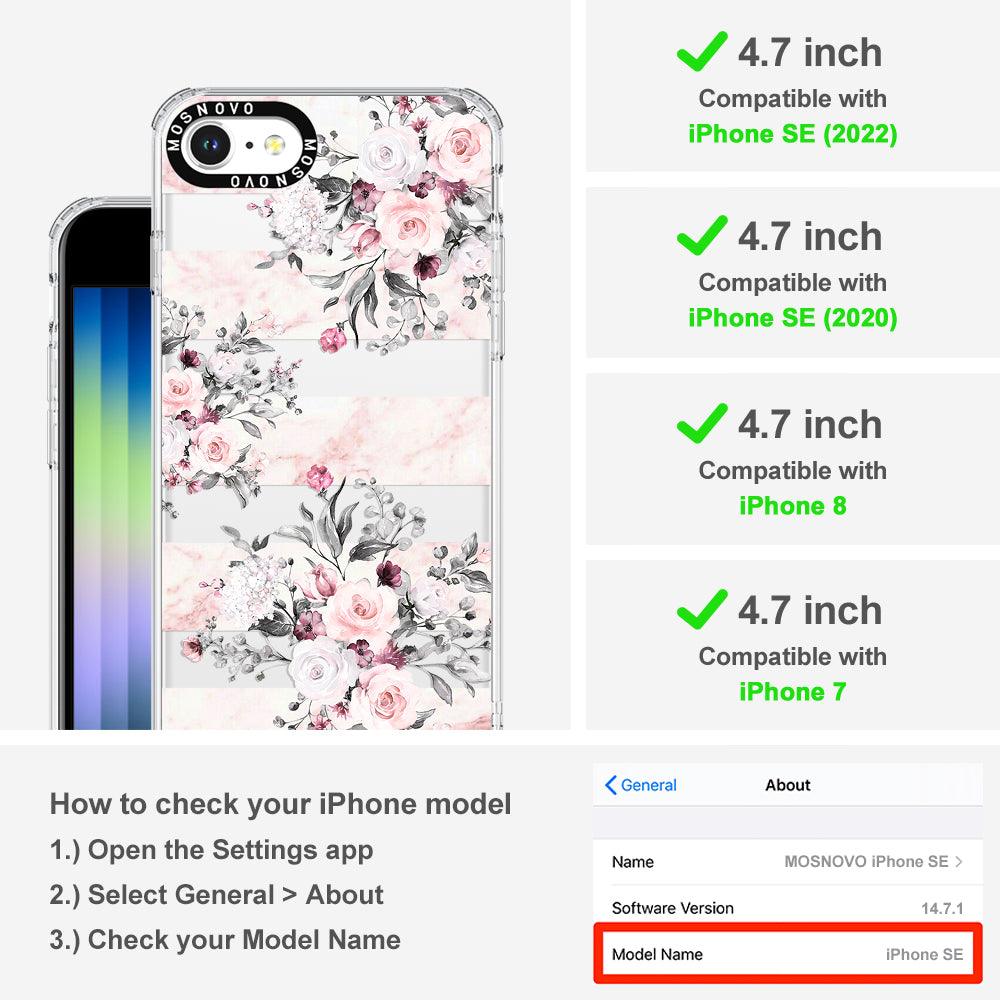The width and height of the screenshot is (1000, 1000).
Task: Go back to General settings
Action: point(641,785)
